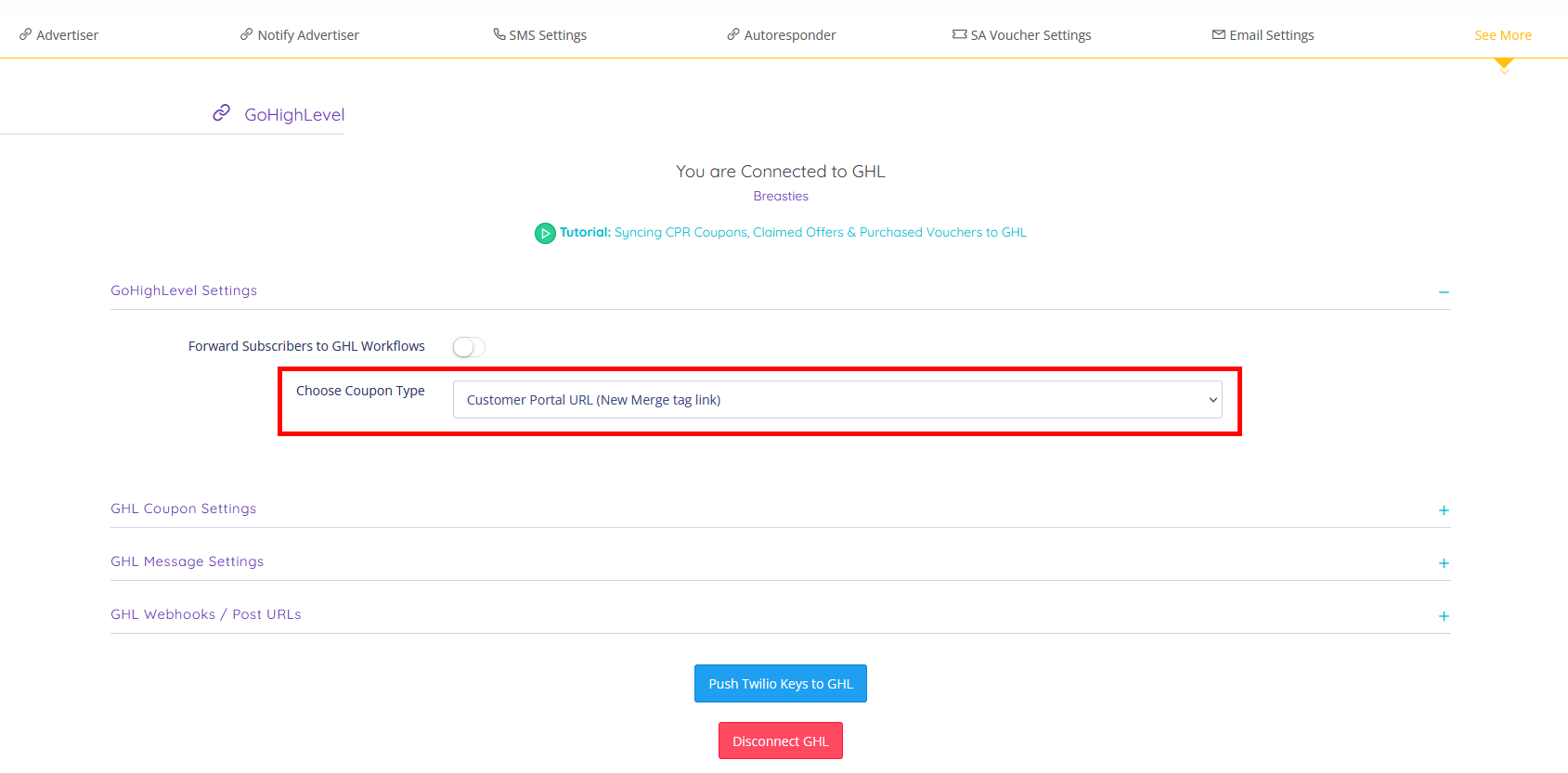1568x773 pixels.
Task: Click the link icon beside Notify Advertiser
Action: point(246,34)
